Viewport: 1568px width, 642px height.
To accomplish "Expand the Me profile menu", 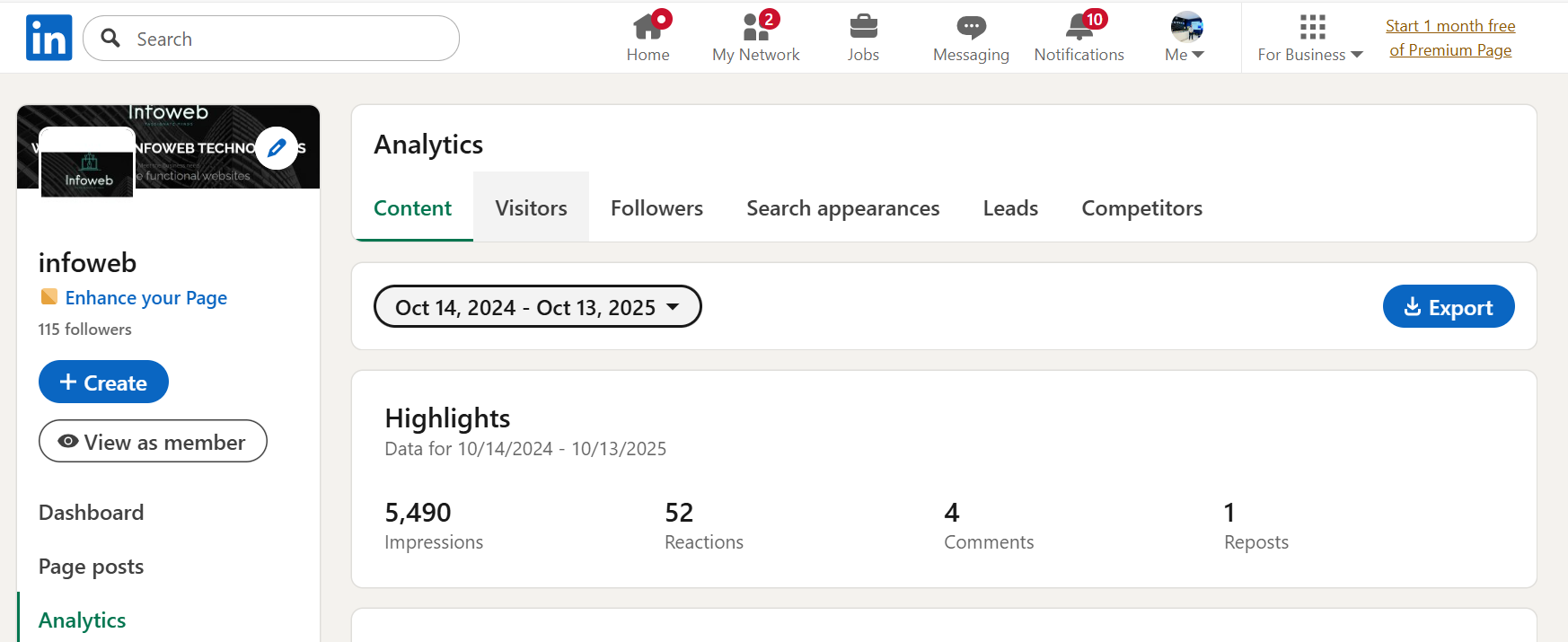I will pyautogui.click(x=1186, y=38).
